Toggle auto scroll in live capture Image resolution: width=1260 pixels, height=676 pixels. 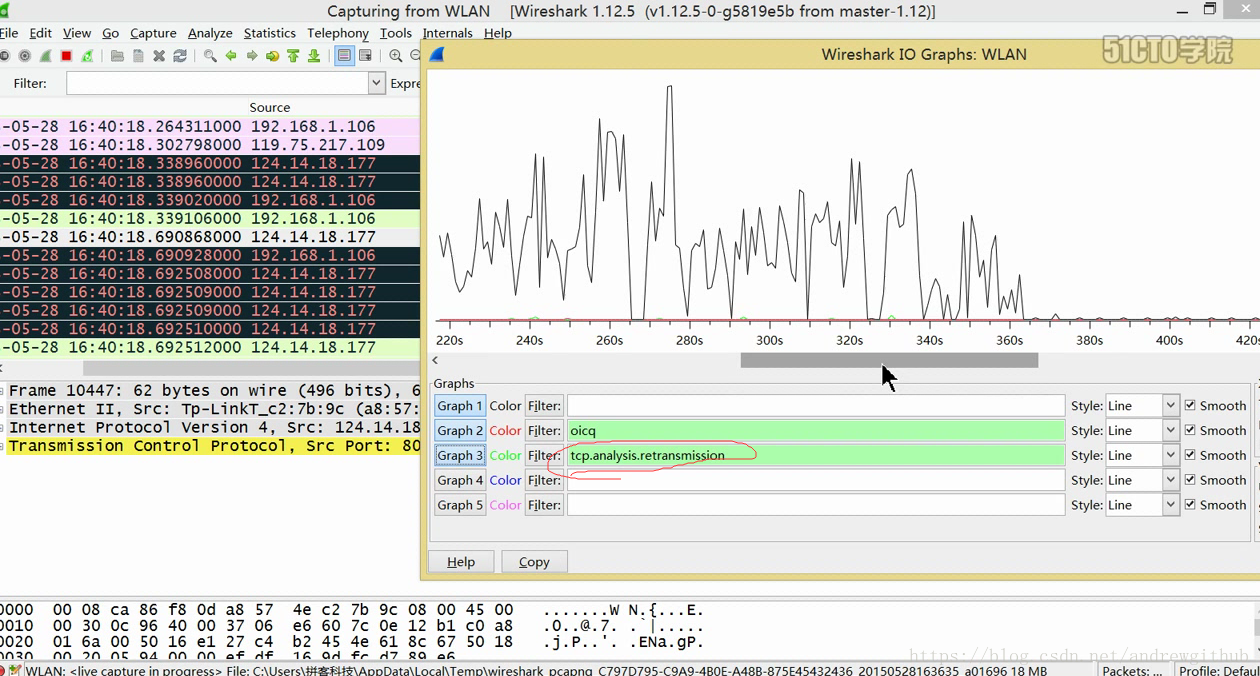coord(365,56)
